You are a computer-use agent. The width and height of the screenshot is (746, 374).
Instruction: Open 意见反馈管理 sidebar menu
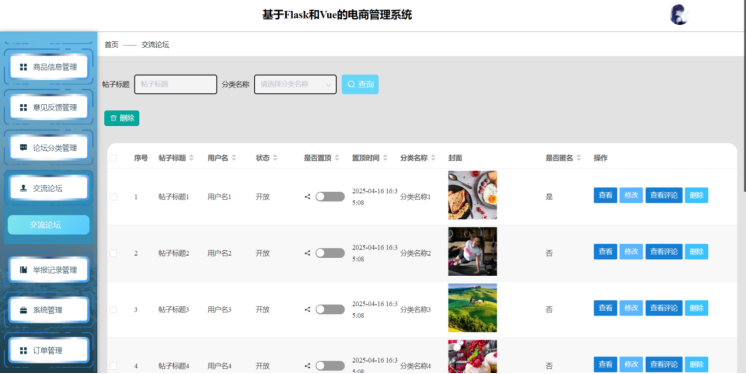point(49,108)
